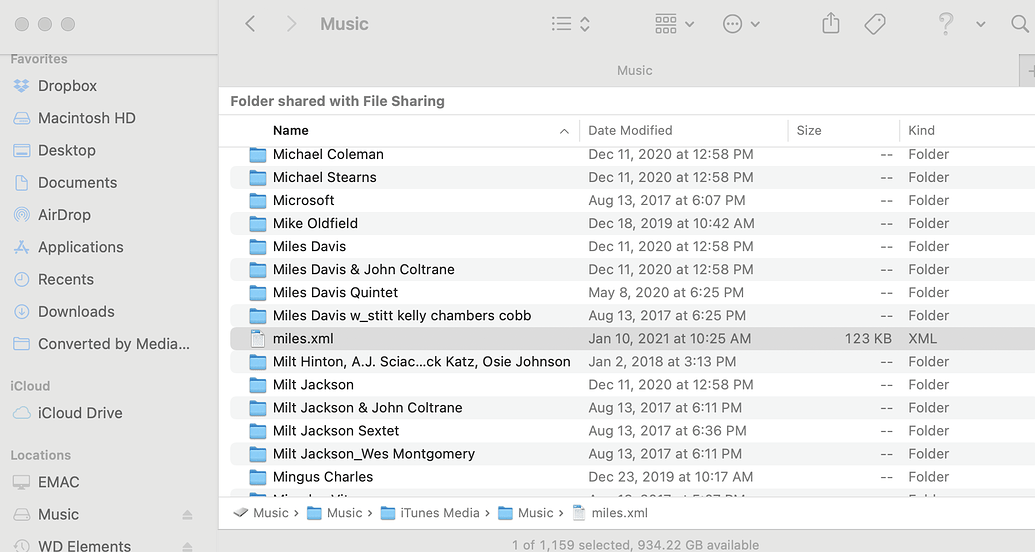1035x552 pixels.
Task: Click the Jan 10, 2021 date of miles.xml
Action: [669, 339]
